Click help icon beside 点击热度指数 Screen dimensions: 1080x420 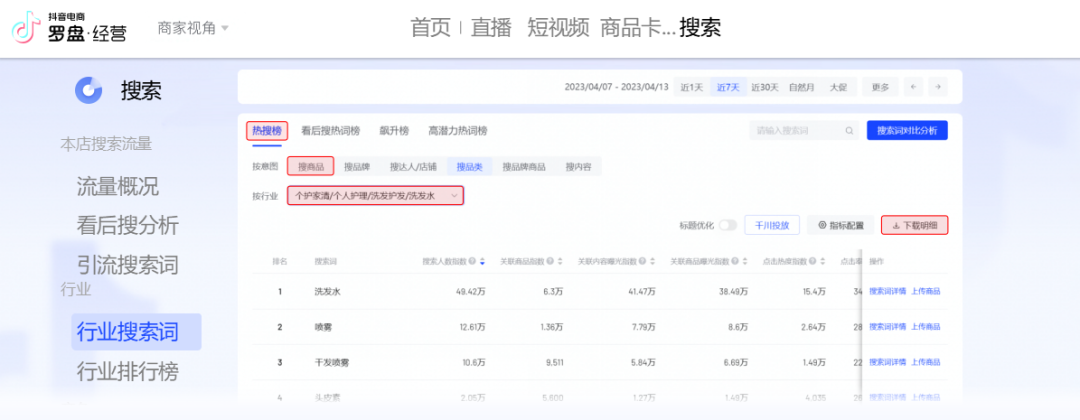813,262
